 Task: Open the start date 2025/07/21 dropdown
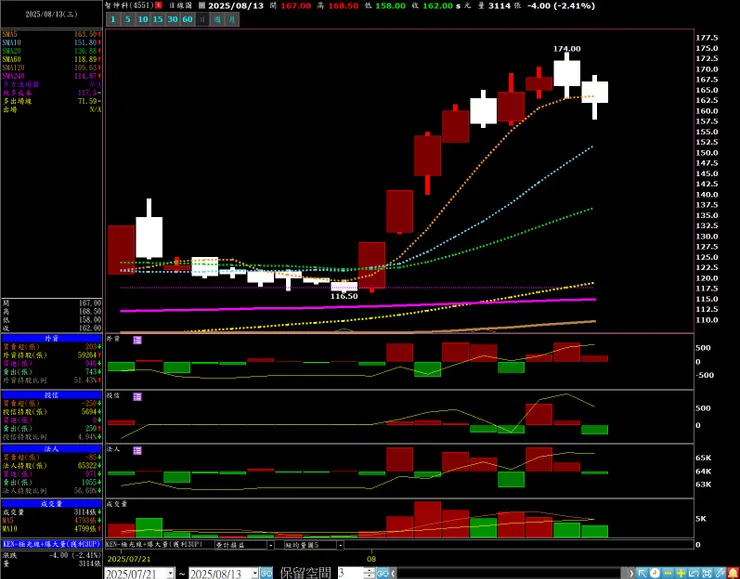[170, 573]
